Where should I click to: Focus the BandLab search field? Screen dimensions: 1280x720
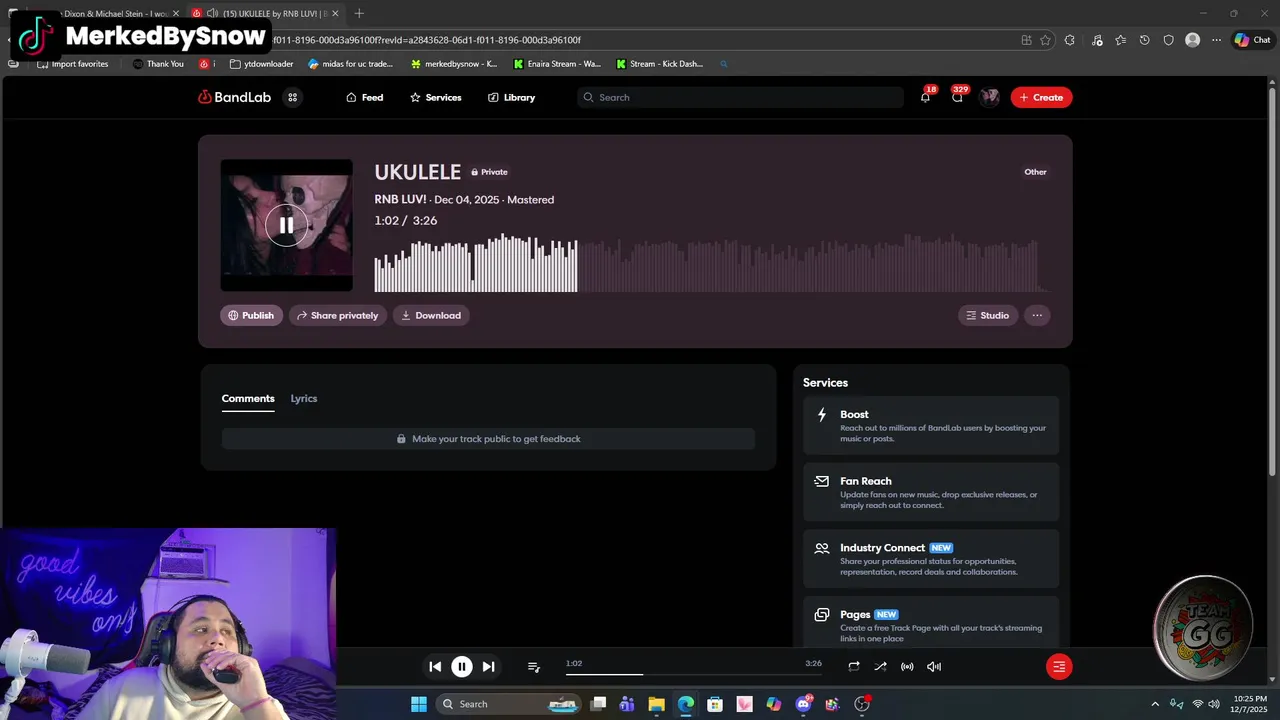click(x=740, y=97)
